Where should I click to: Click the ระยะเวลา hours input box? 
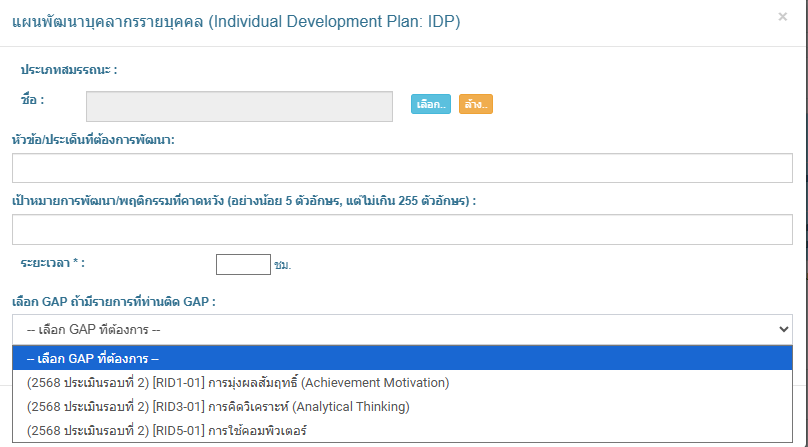tap(243, 264)
